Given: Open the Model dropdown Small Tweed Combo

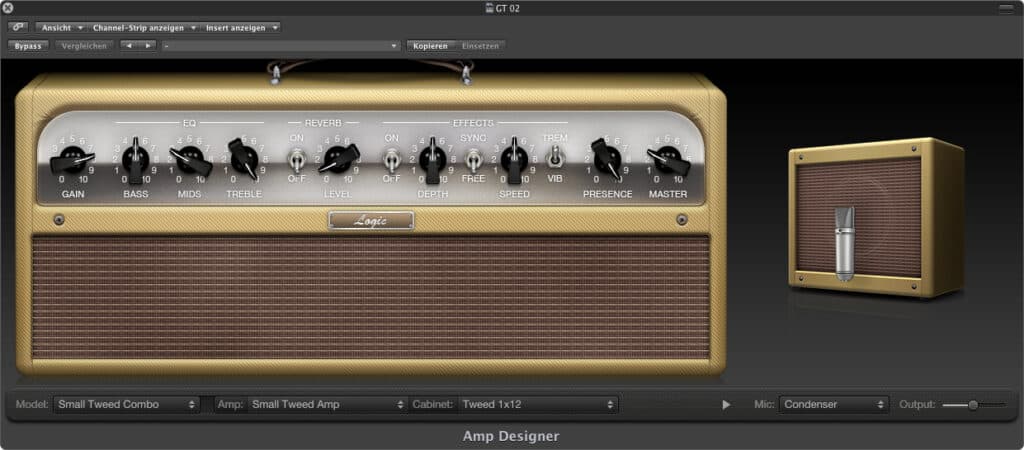Looking at the screenshot, I should coord(127,404).
